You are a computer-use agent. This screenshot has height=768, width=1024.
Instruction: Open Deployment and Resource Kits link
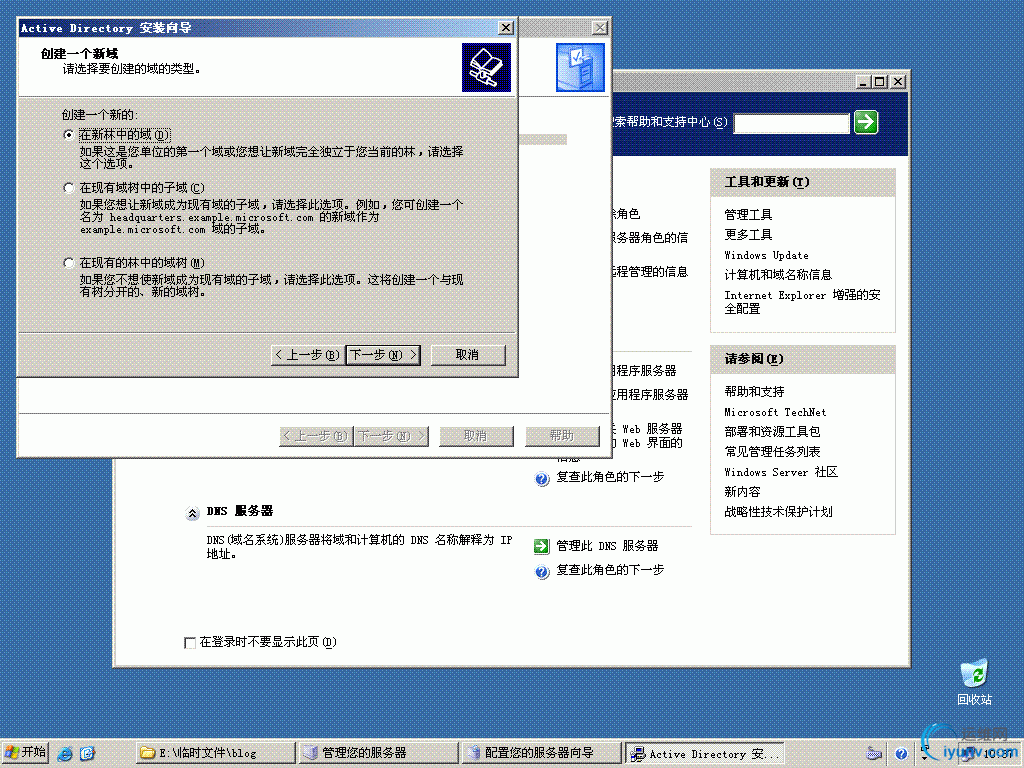pyautogui.click(x=772, y=432)
